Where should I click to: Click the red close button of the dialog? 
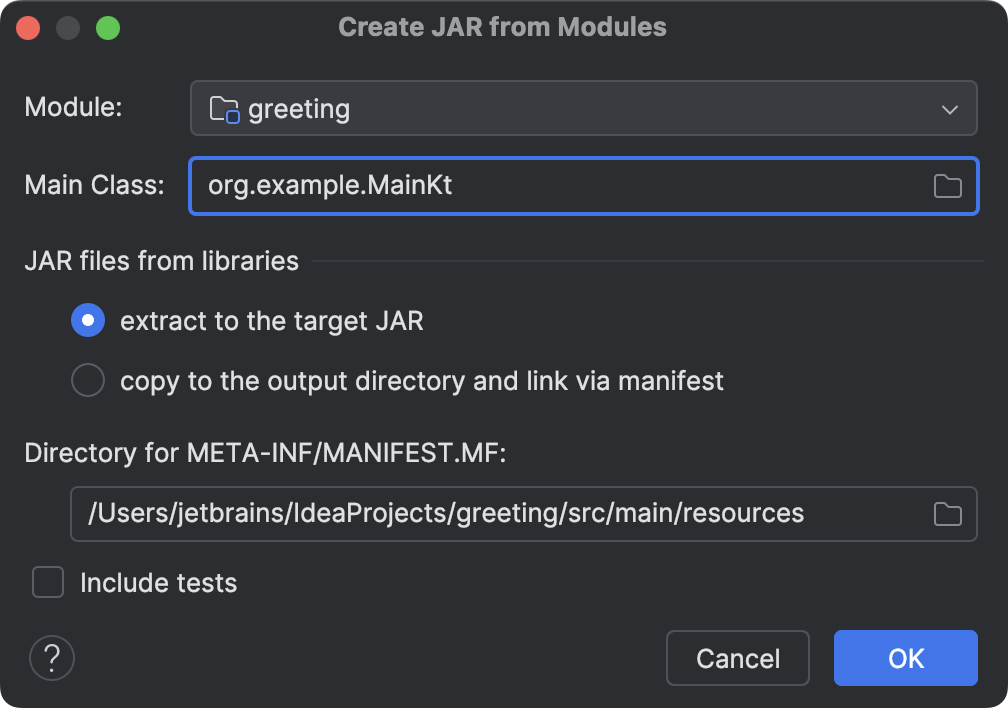[28, 27]
